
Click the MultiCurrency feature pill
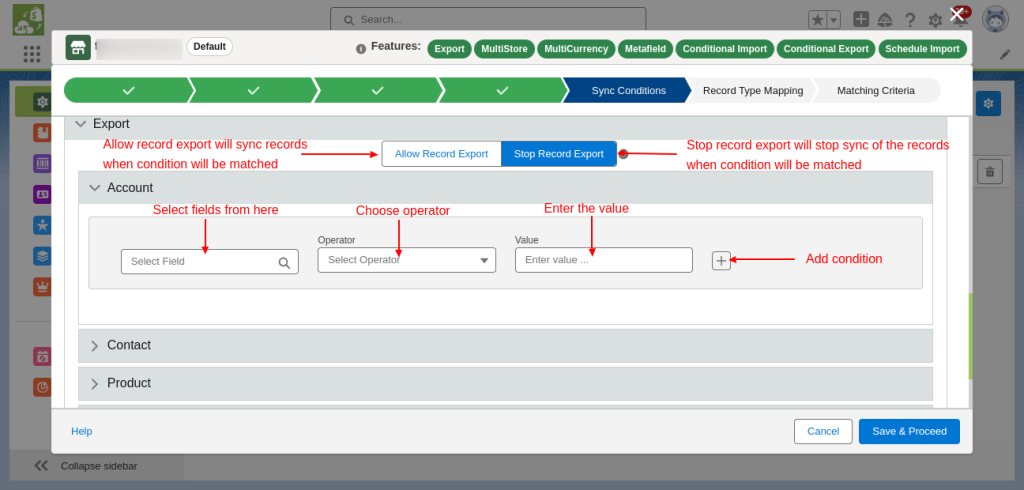point(576,49)
